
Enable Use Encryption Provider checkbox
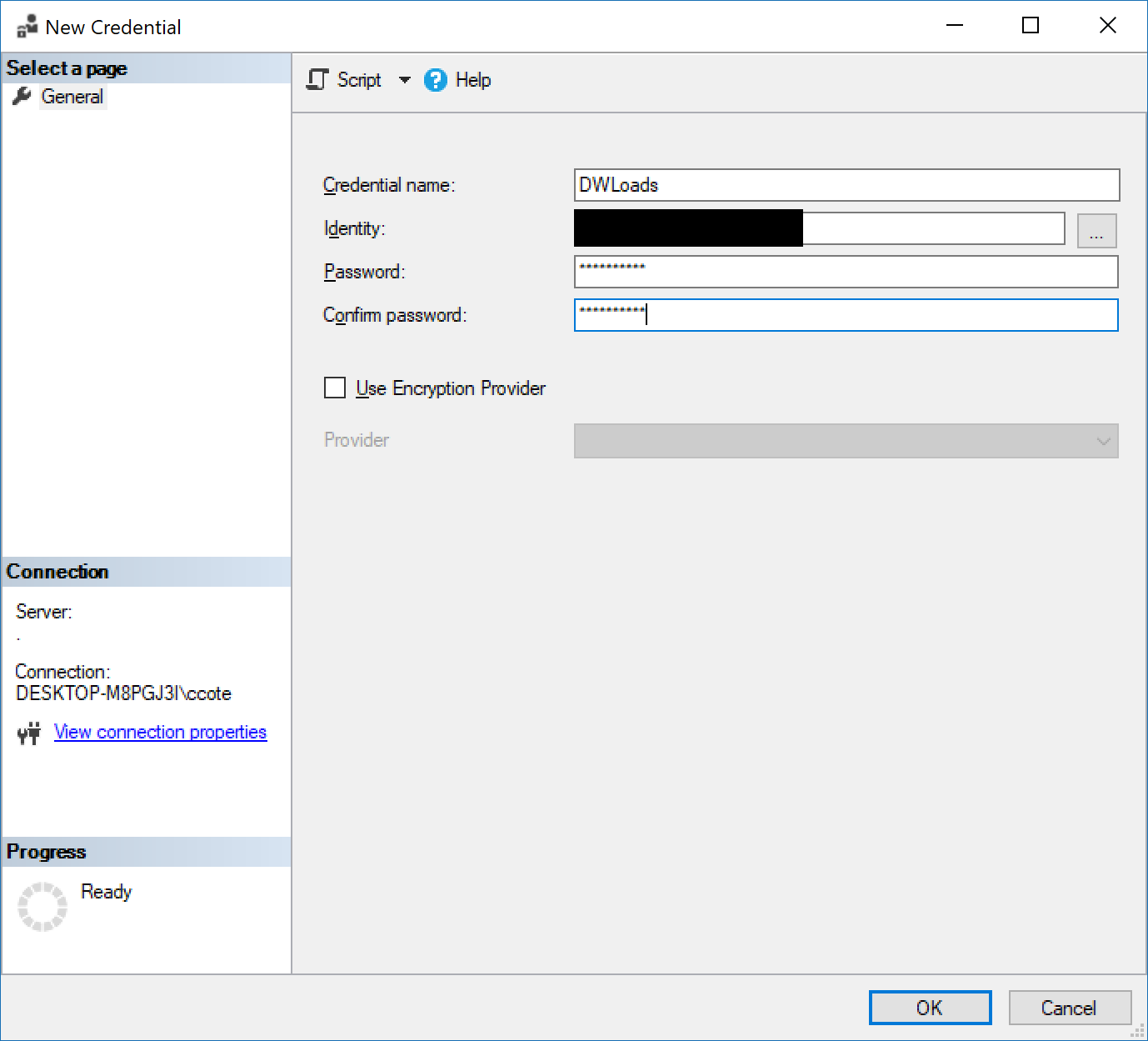tap(335, 388)
